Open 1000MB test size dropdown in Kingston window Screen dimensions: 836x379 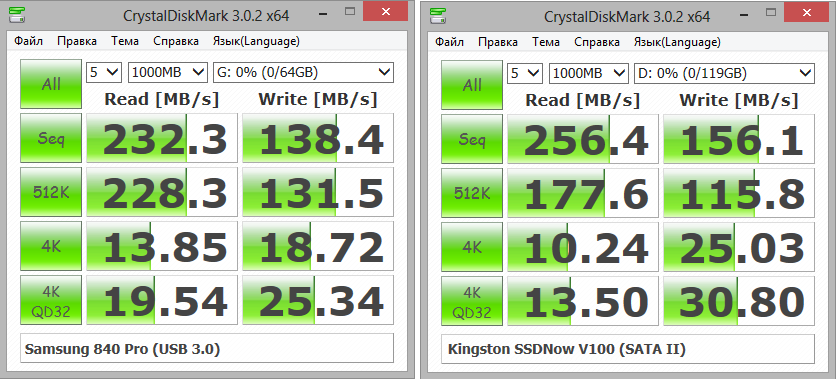589,72
